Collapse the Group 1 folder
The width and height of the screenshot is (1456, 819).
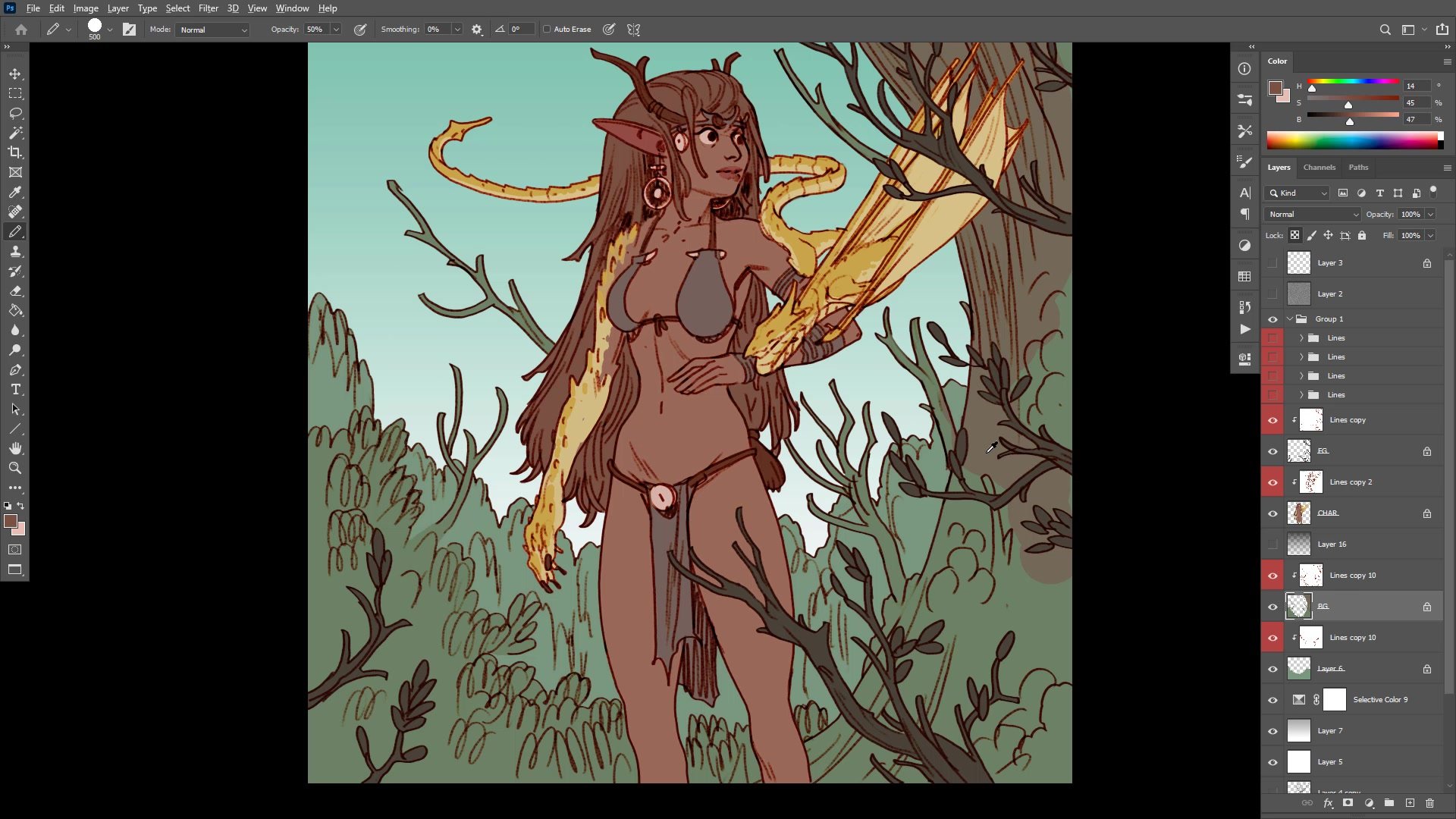click(1290, 319)
